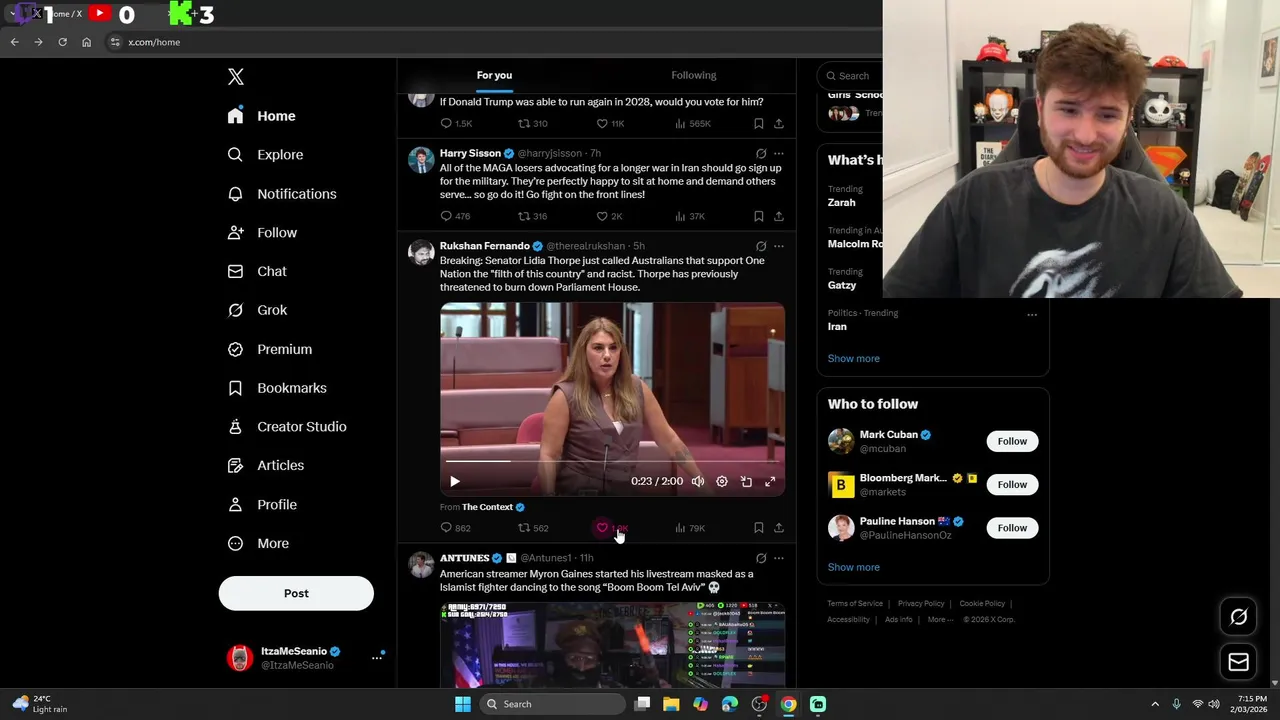Share the Donald Trump 2028 post
1280x720 pixels.
779,124
